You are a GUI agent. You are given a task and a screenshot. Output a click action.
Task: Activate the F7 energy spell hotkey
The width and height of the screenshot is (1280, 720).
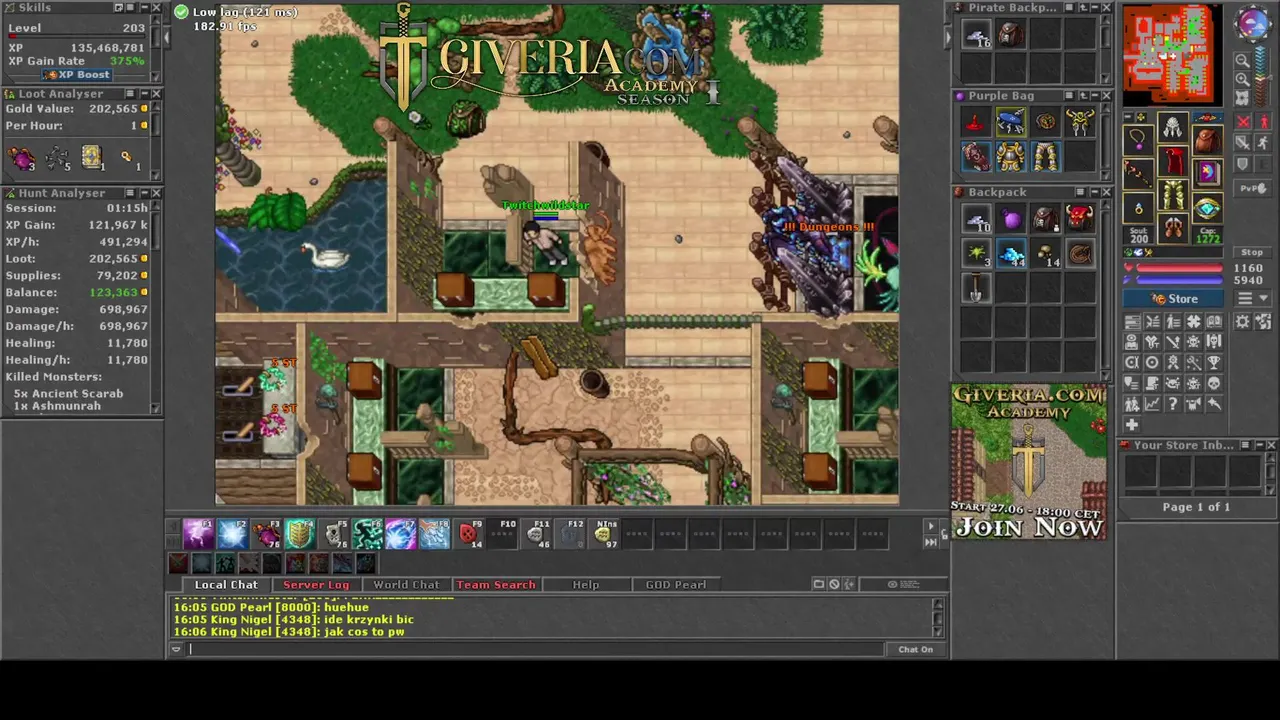point(400,535)
